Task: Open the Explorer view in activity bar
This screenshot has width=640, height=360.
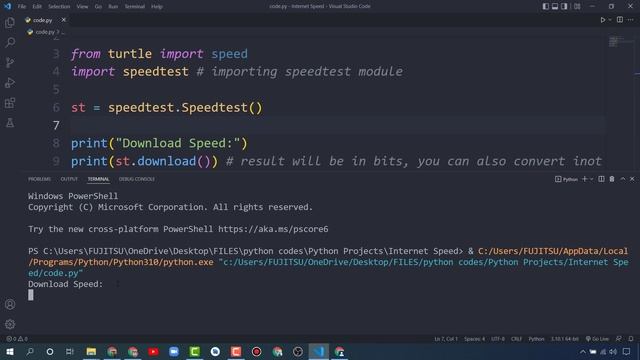Action: point(10,22)
